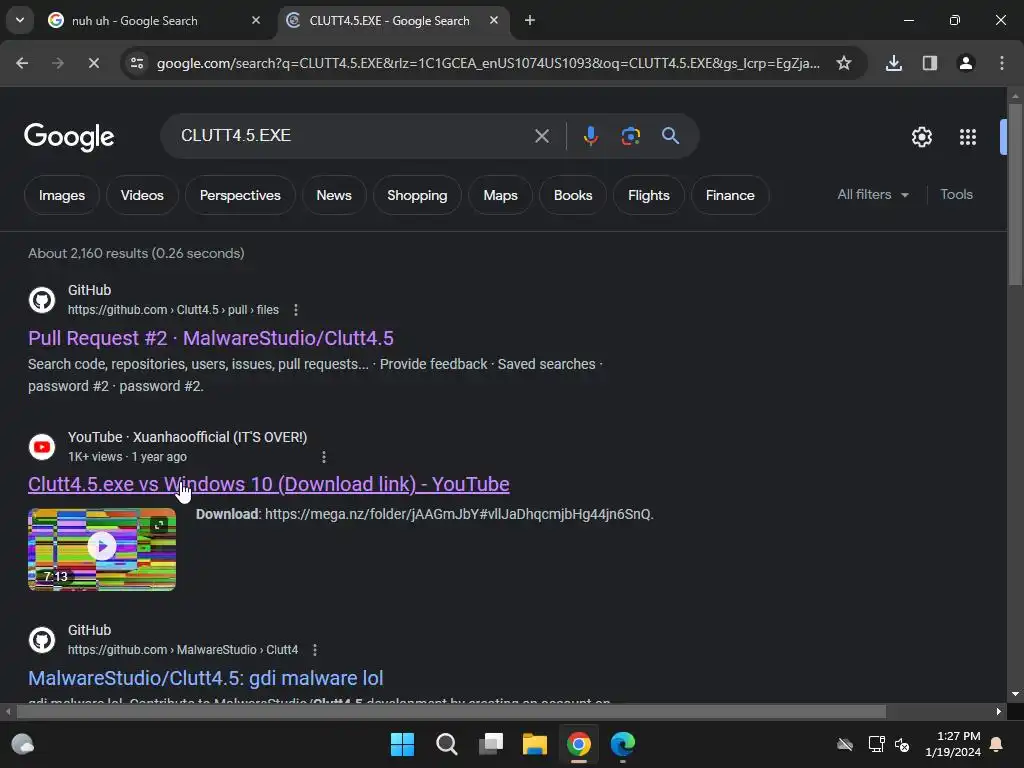Filter results by Shopping
The height and width of the screenshot is (768, 1024).
(x=417, y=195)
